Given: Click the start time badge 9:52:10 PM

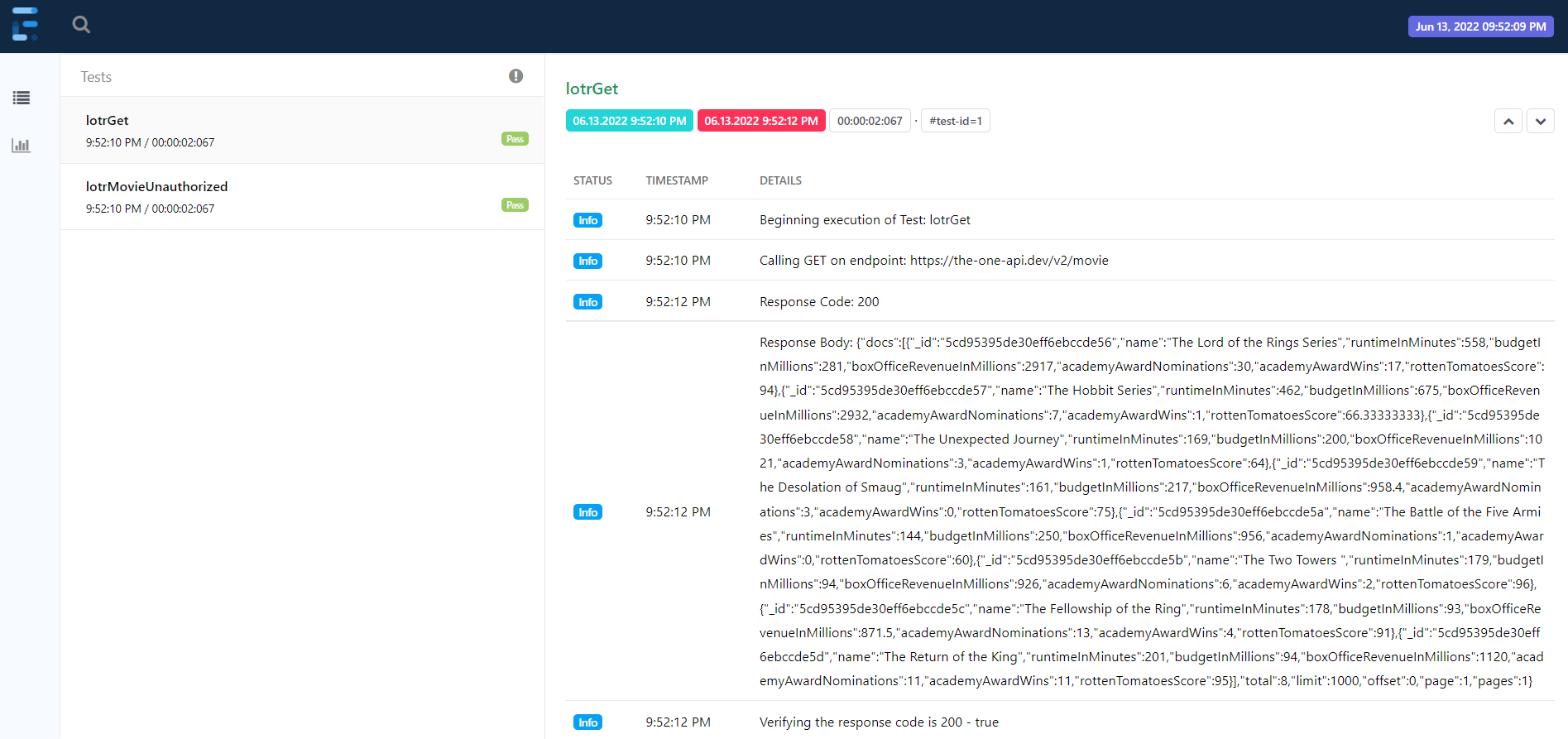Looking at the screenshot, I should (630, 121).
